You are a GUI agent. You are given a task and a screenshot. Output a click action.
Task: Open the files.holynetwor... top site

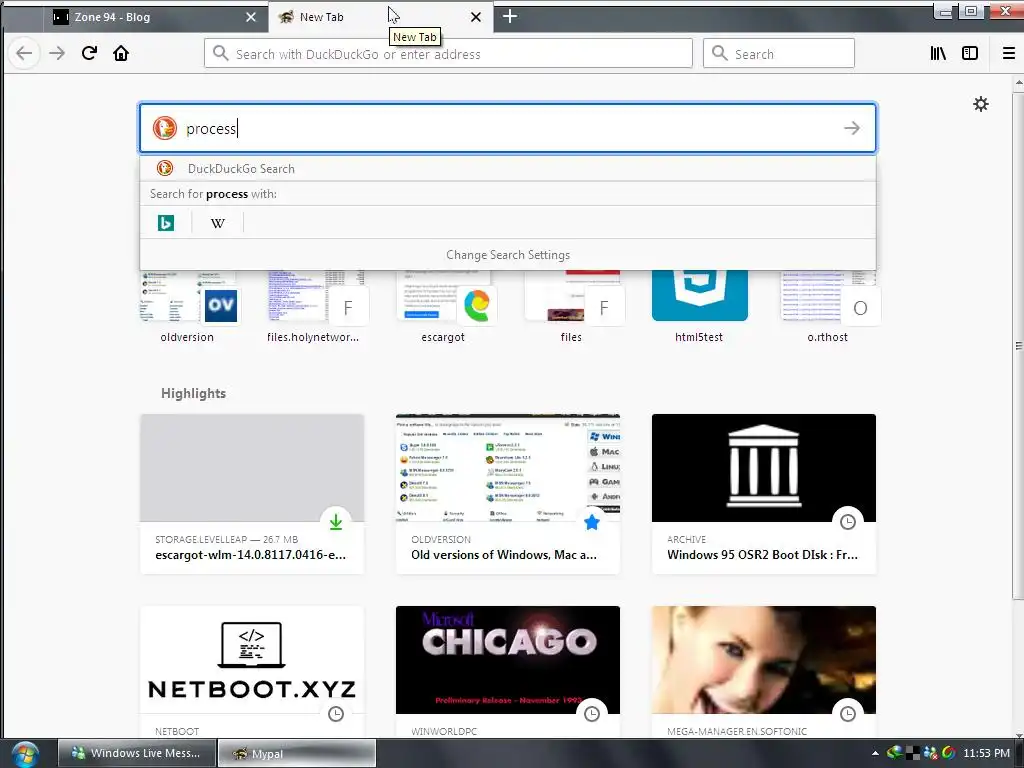pyautogui.click(x=313, y=307)
